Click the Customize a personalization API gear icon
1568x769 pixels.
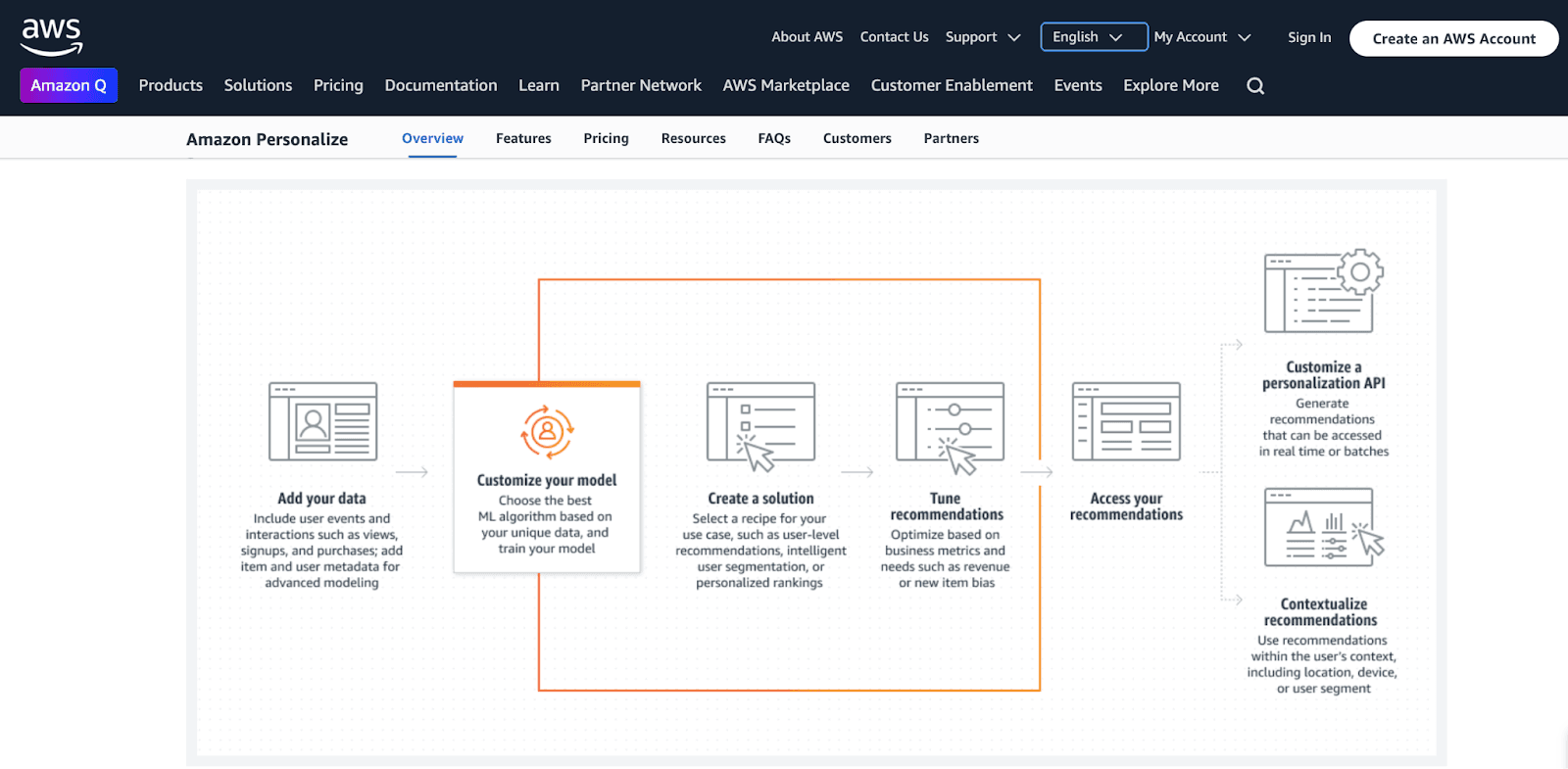click(x=1323, y=291)
